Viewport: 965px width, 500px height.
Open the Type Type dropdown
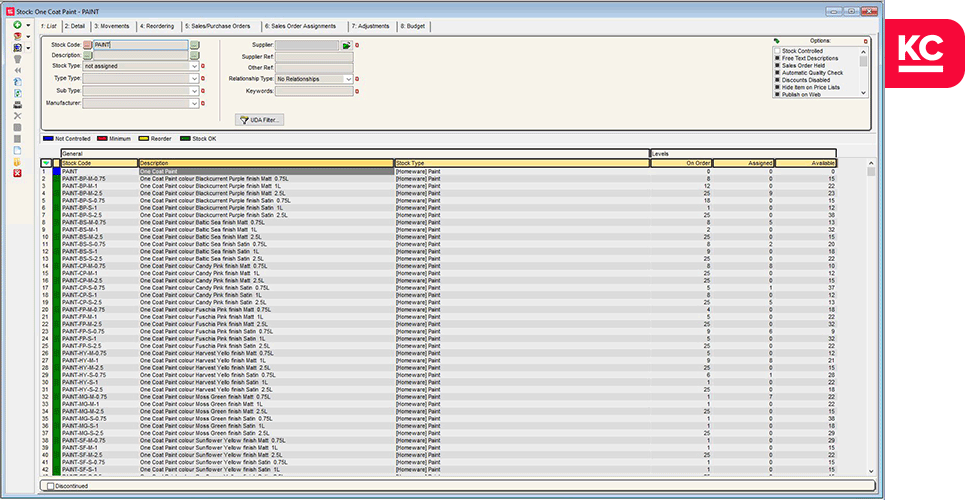pyautogui.click(x=194, y=79)
